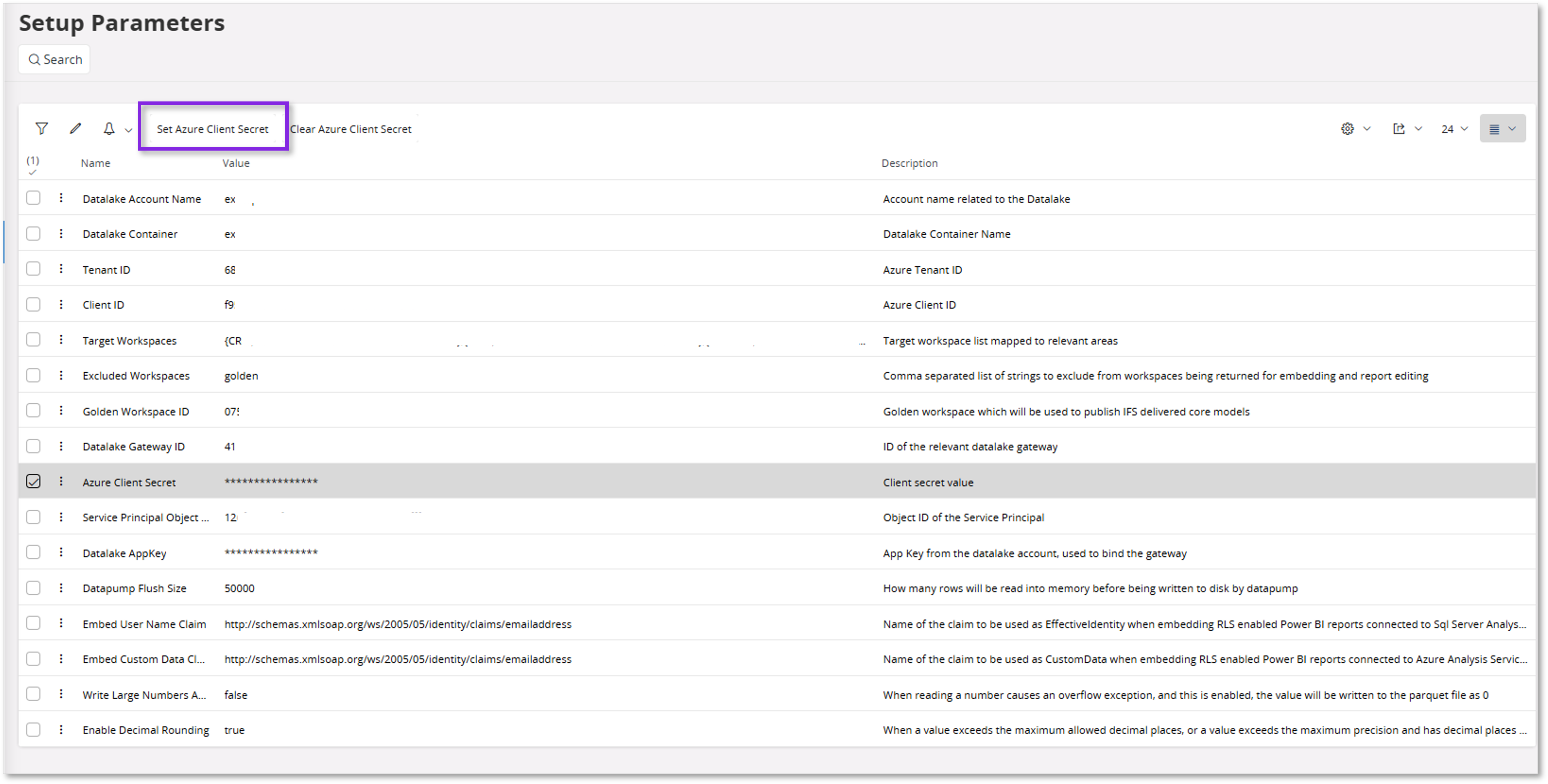Screen dimensions: 1548x784
Task: Click the Excluded Workspaces value golden
Action: 241,375
